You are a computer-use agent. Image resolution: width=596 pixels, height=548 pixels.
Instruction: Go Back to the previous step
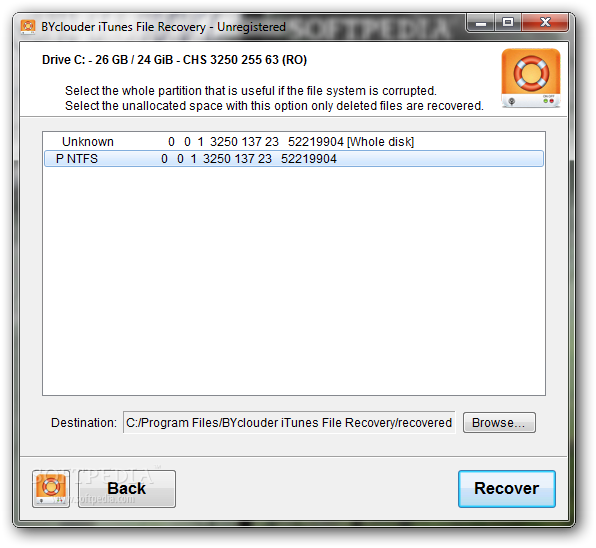coord(127,489)
